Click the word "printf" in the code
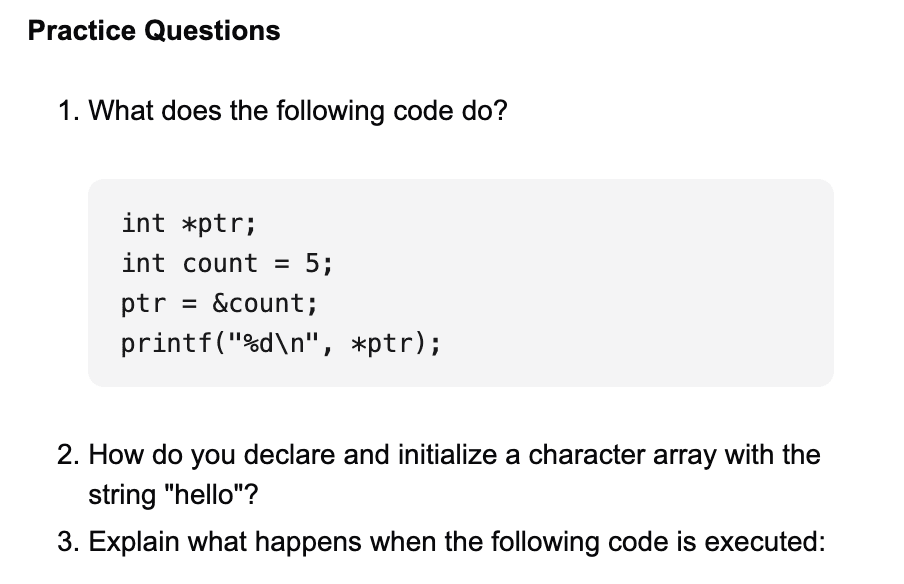Image resolution: width=904 pixels, height=584 pixels. (158, 344)
